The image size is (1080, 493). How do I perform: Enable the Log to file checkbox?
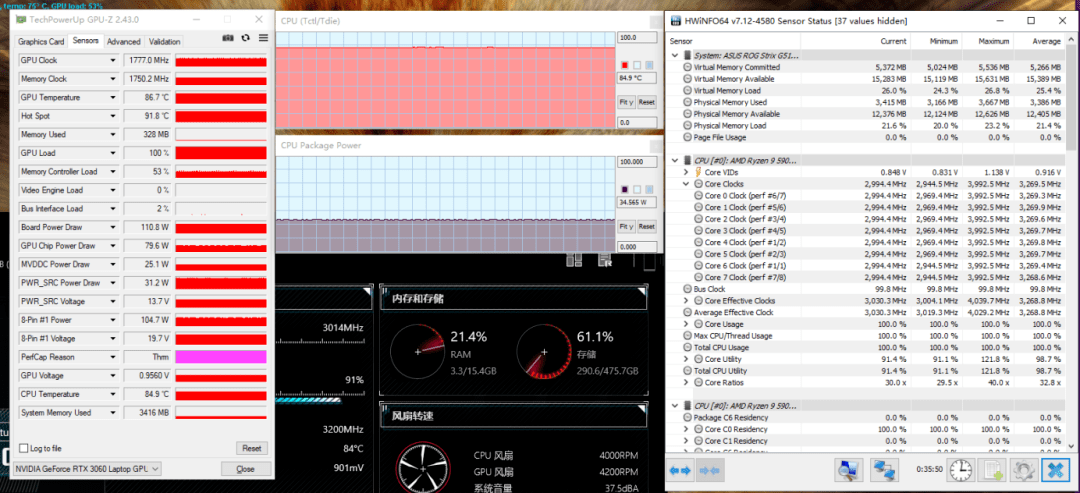tap(24, 448)
